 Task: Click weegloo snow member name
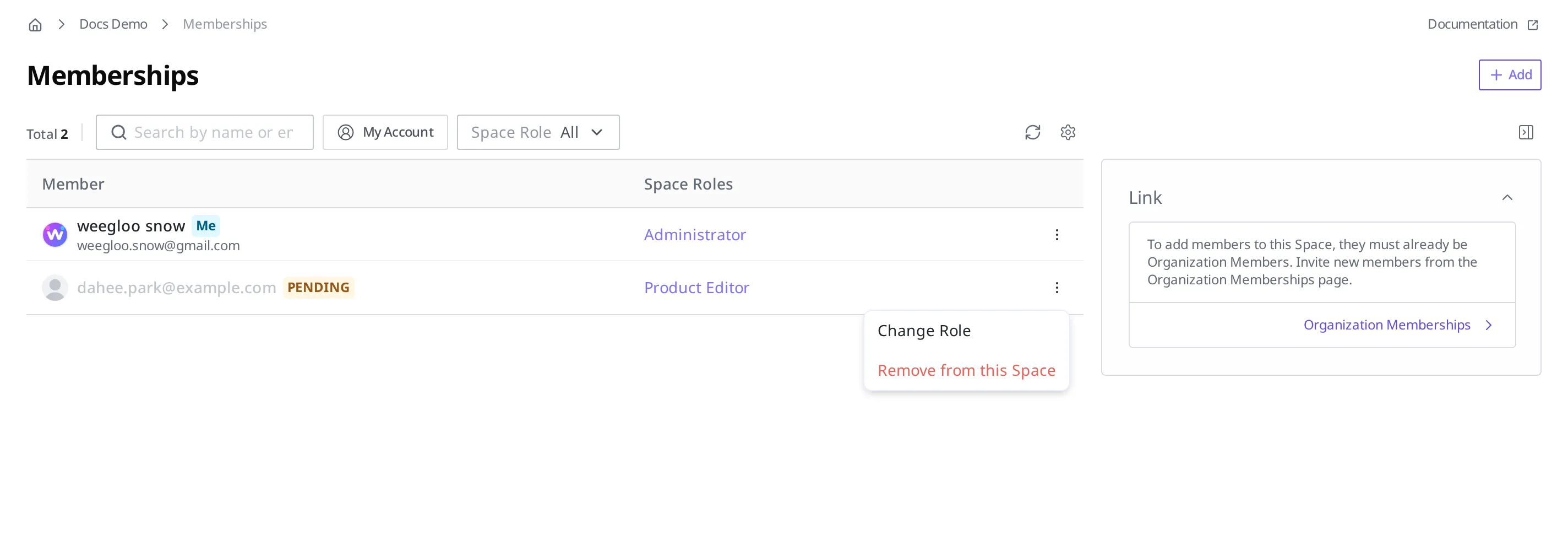[x=131, y=226]
